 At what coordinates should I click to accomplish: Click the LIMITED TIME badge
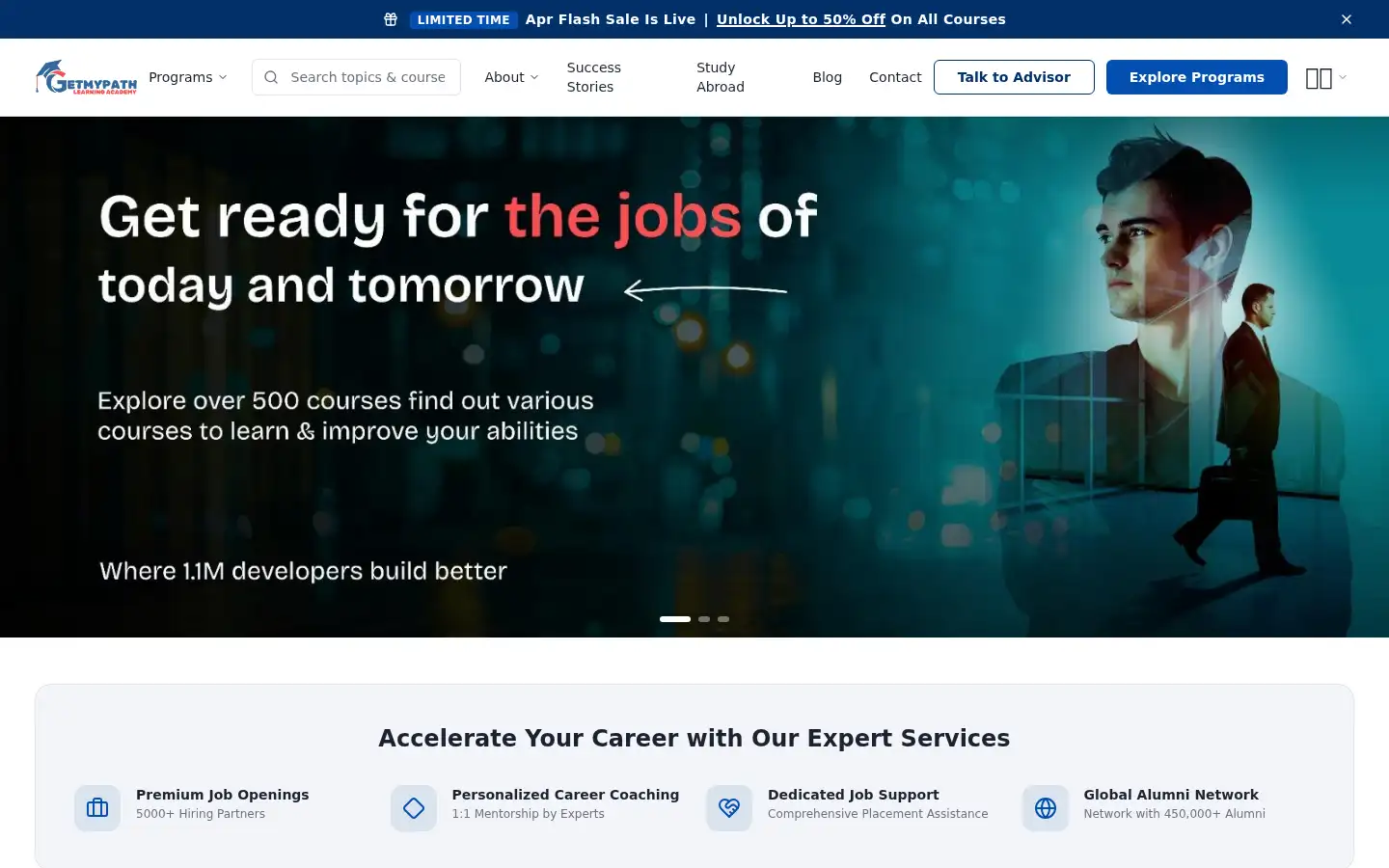[x=463, y=19]
